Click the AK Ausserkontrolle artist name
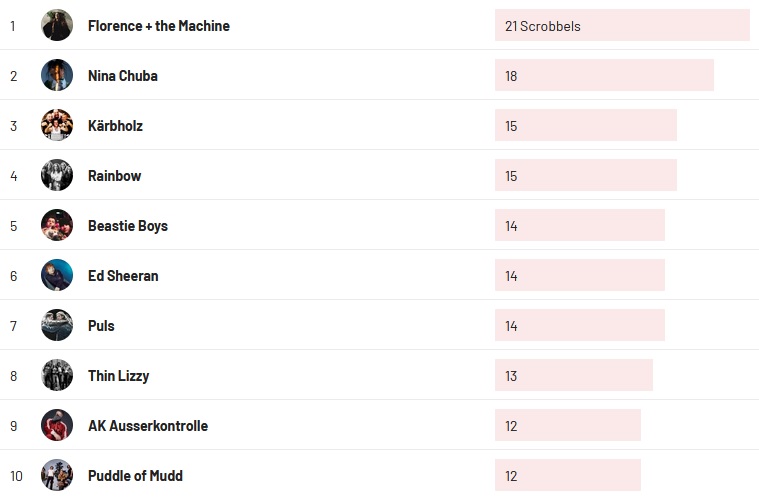 tap(148, 426)
